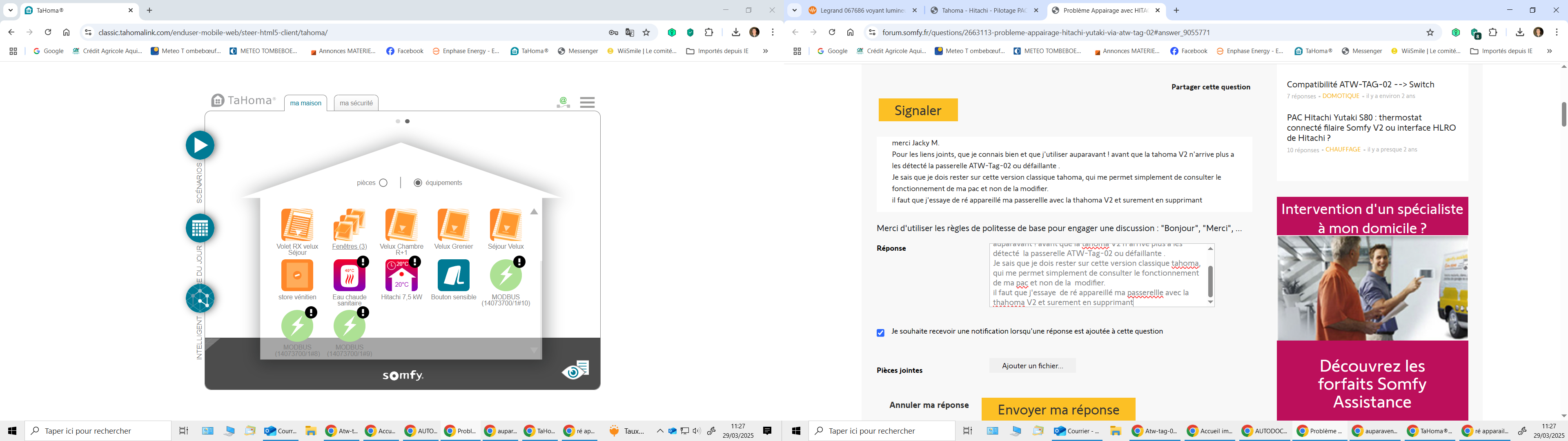Show more bookmarks in TaHoma window

765,51
